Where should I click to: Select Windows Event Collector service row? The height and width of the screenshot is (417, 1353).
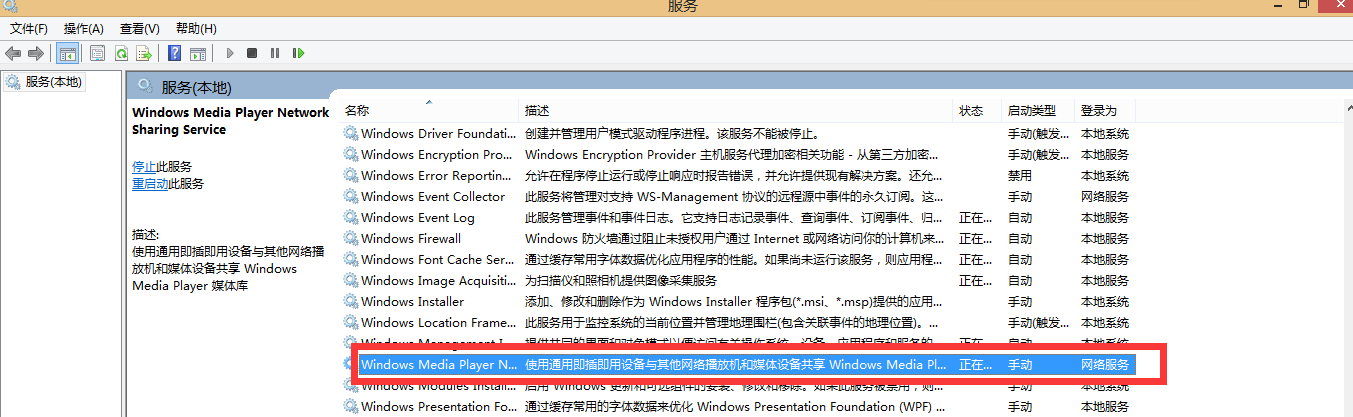click(x=738, y=196)
